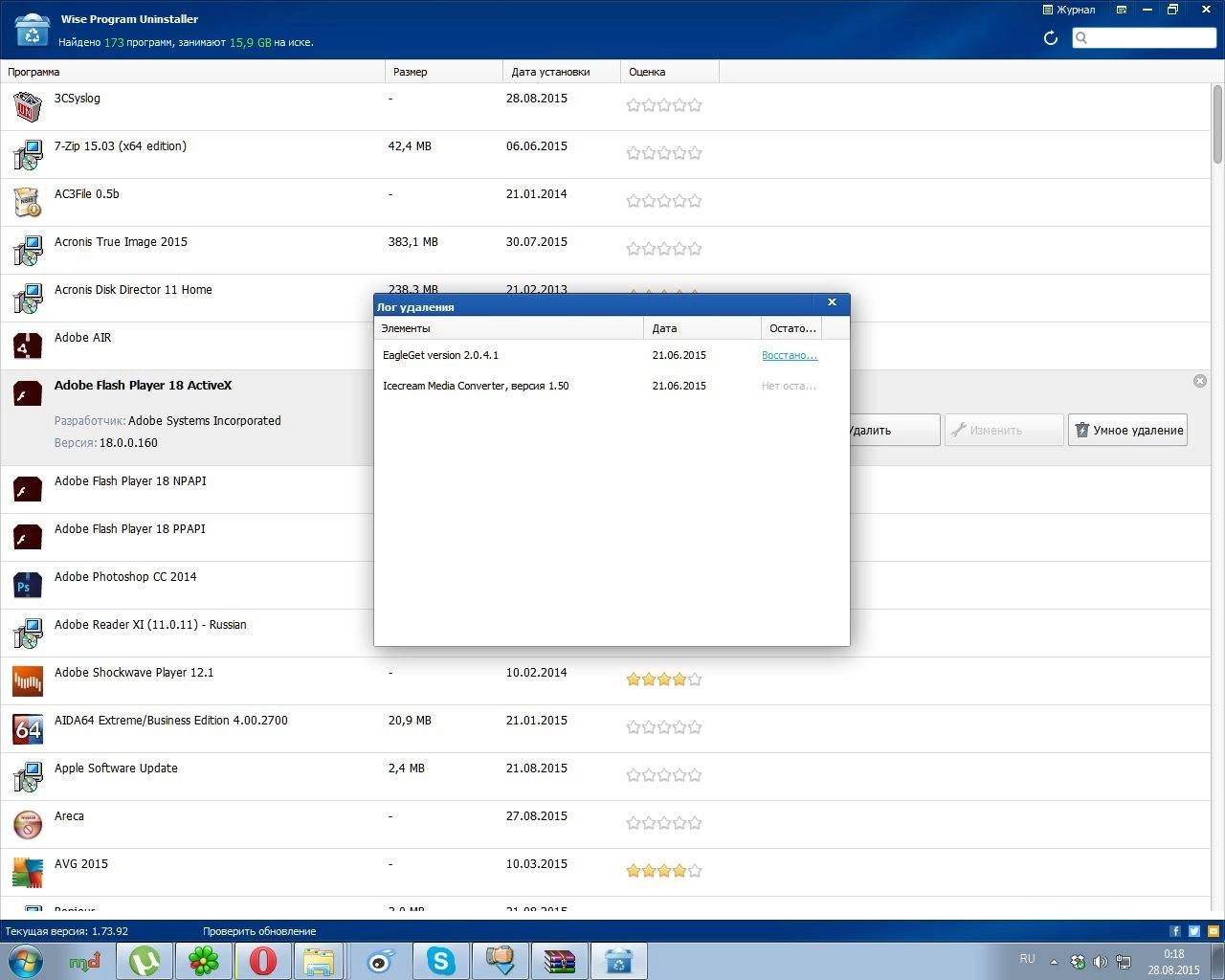Click the program list vertical scrollbar

pos(1217,124)
